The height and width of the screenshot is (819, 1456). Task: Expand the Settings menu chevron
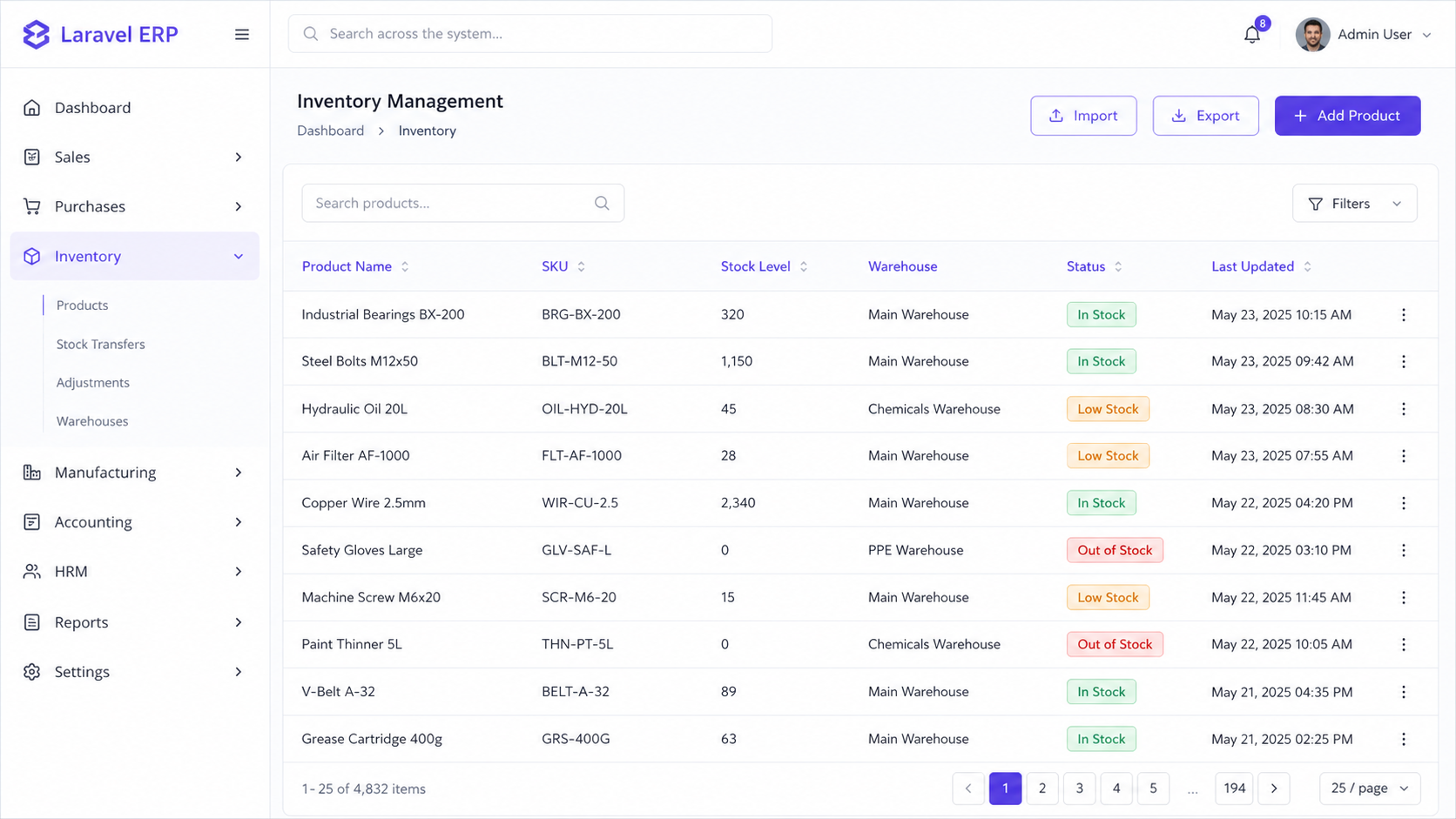coord(239,671)
